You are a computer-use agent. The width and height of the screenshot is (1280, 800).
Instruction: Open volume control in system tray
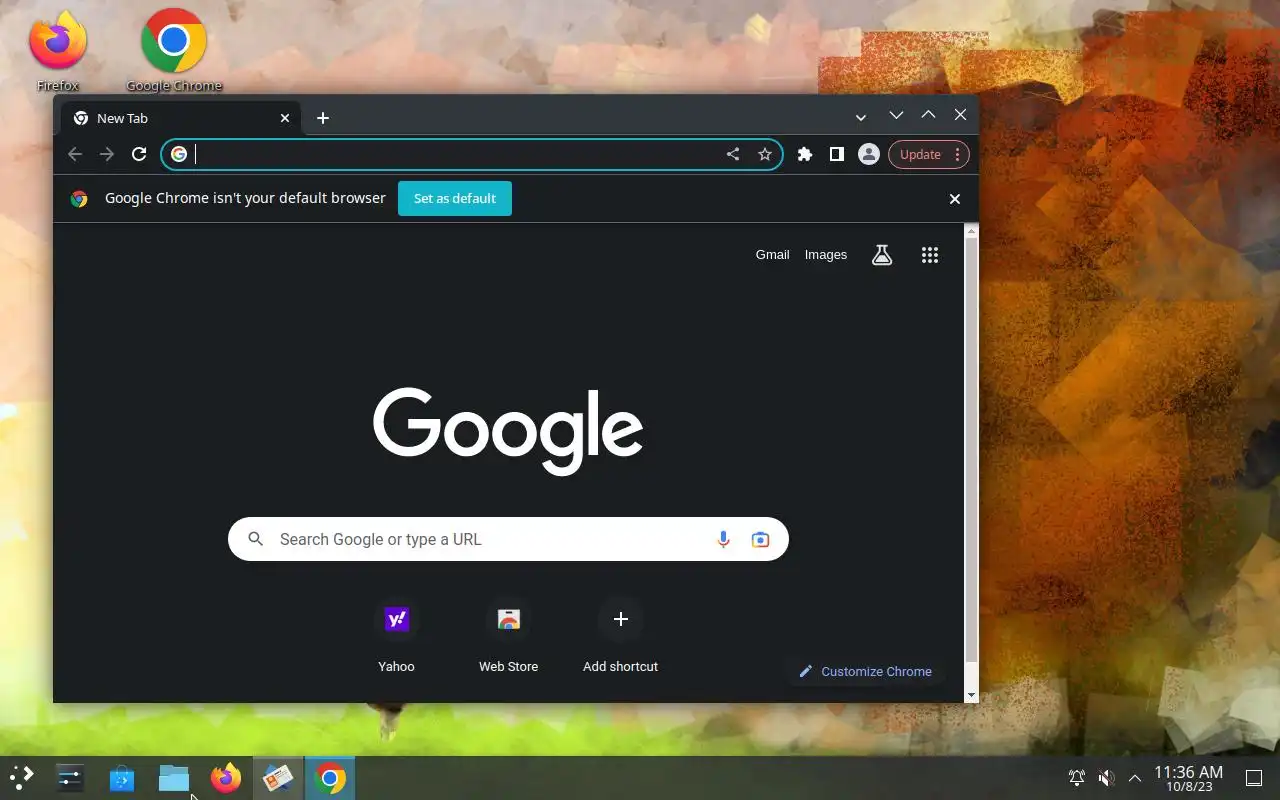[x=1106, y=778]
